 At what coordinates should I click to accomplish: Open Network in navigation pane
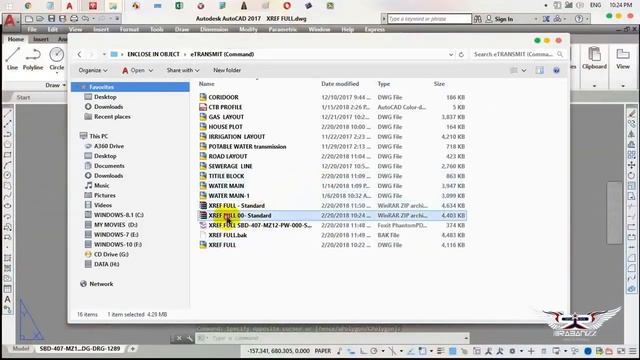click(101, 284)
